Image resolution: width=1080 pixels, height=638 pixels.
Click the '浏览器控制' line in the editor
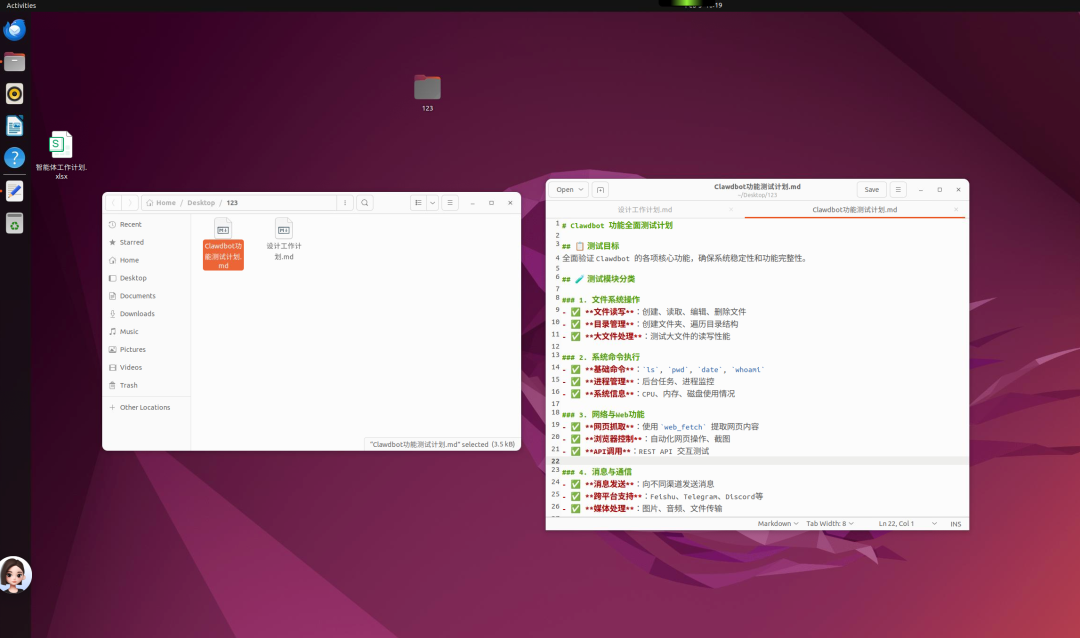pos(646,439)
